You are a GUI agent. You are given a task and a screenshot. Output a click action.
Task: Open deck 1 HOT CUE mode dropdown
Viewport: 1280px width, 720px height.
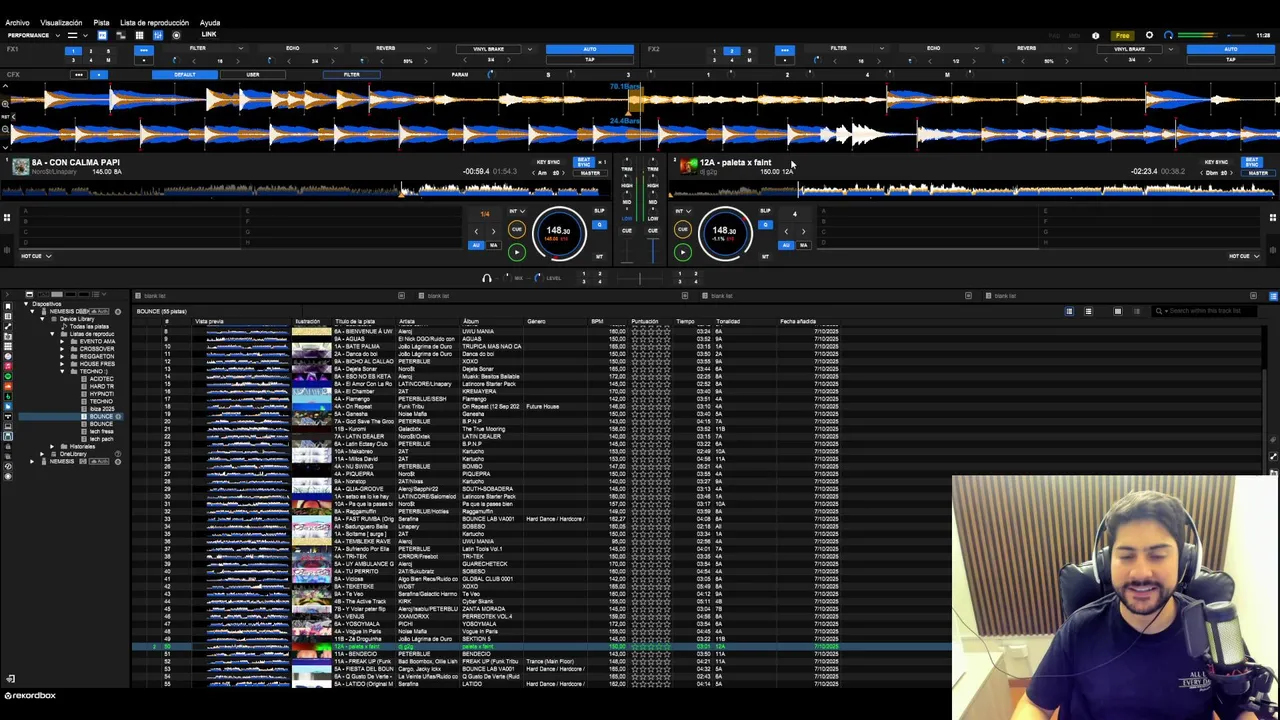pos(36,256)
